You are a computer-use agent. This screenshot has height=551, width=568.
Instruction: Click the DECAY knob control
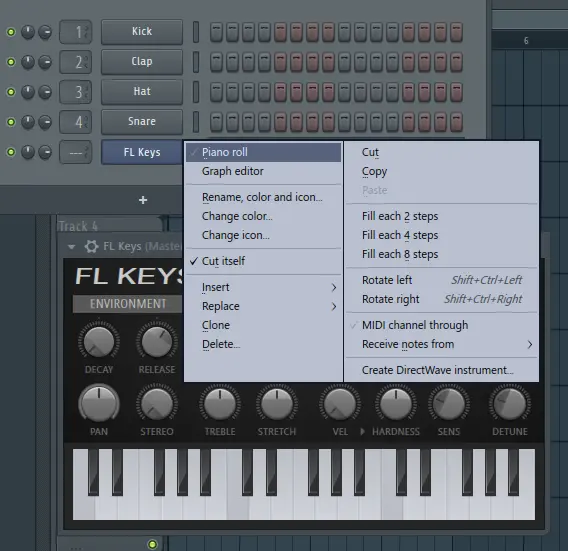tap(99, 342)
